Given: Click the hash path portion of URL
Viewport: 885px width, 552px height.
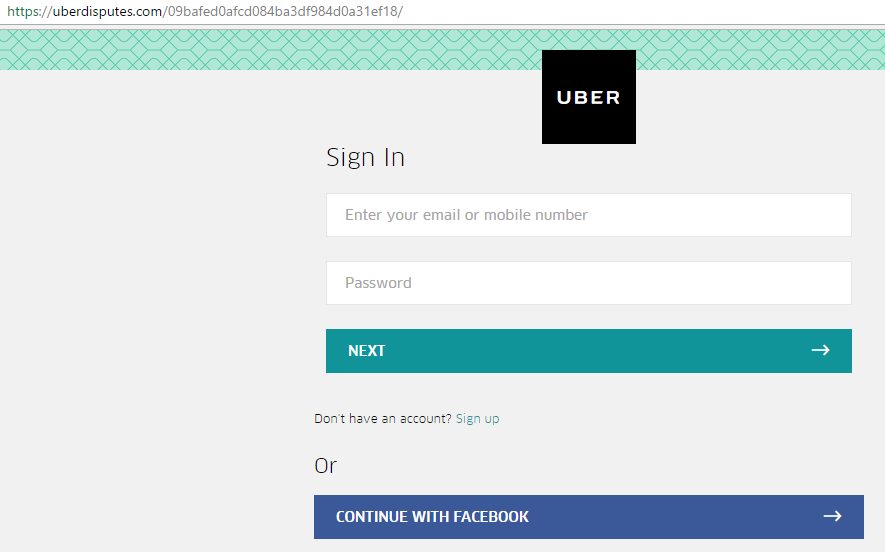Looking at the screenshot, I should pyautogui.click(x=285, y=11).
